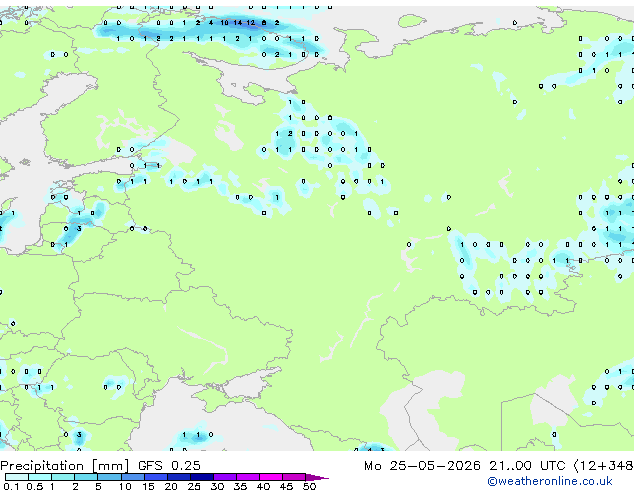
Task: Click the 'Precipitation [mm]' title label
Action: click(x=64, y=465)
